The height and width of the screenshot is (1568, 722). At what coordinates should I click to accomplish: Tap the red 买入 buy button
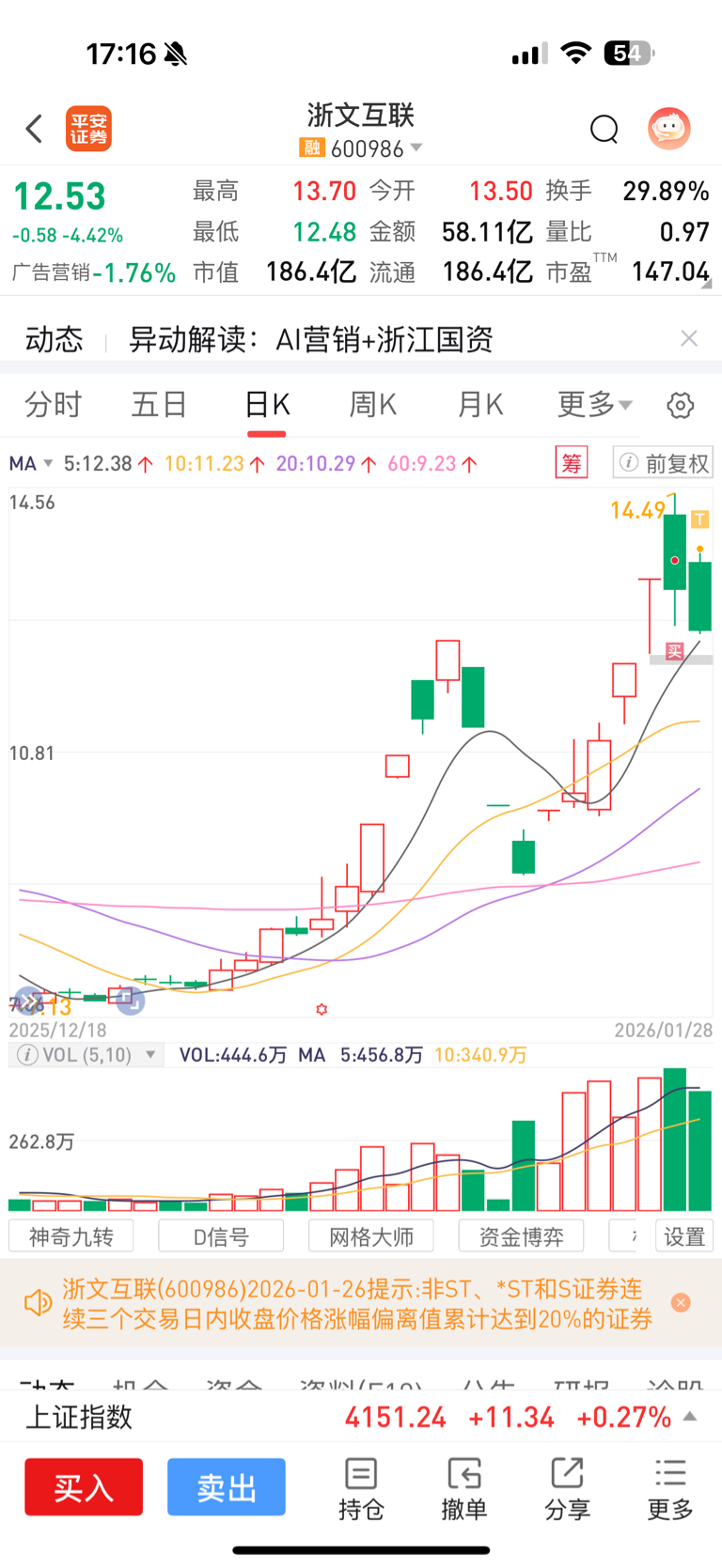point(84,1487)
